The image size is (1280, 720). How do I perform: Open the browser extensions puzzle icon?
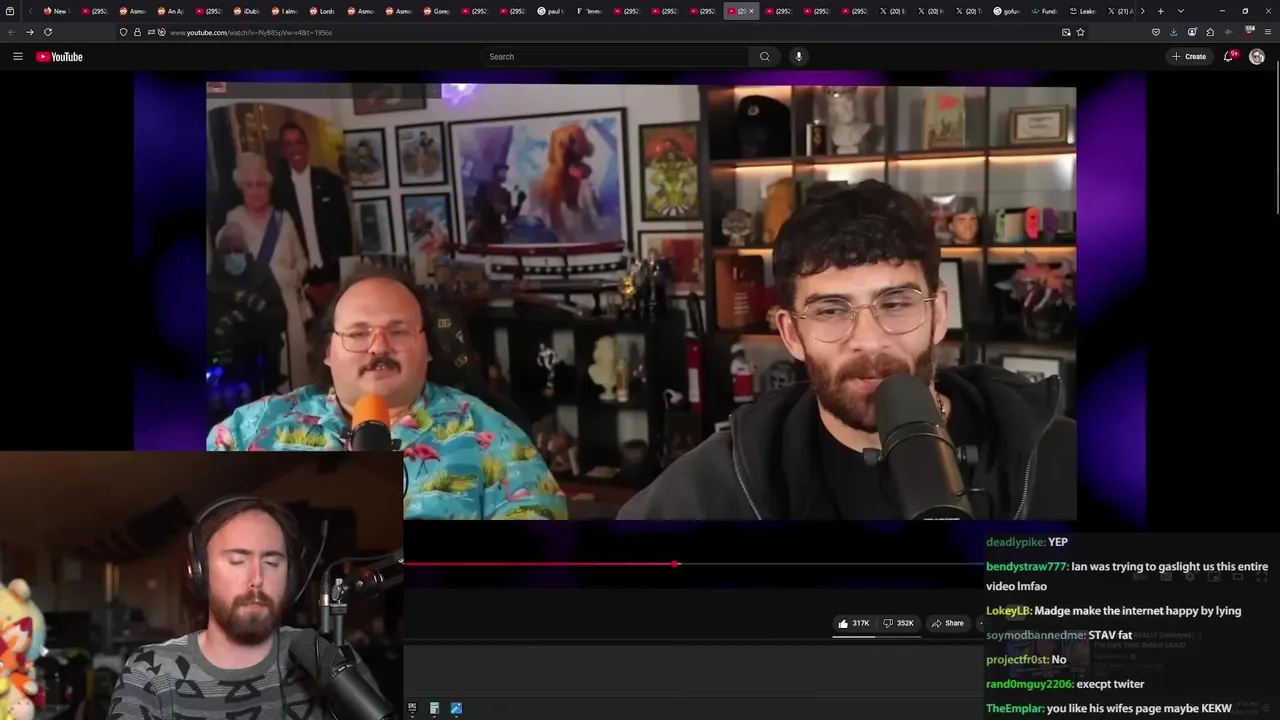1210,32
